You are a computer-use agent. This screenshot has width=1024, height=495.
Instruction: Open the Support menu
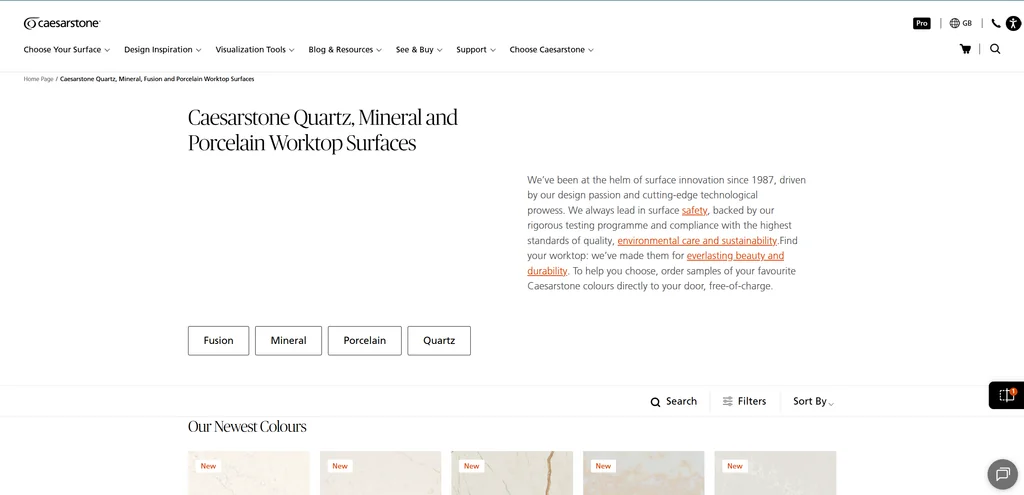(475, 49)
